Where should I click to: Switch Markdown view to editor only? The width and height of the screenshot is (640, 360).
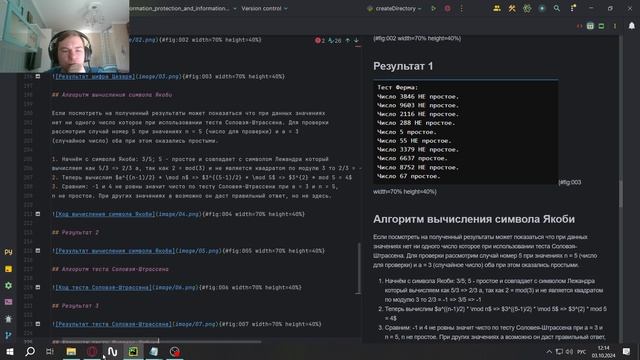point(579,26)
